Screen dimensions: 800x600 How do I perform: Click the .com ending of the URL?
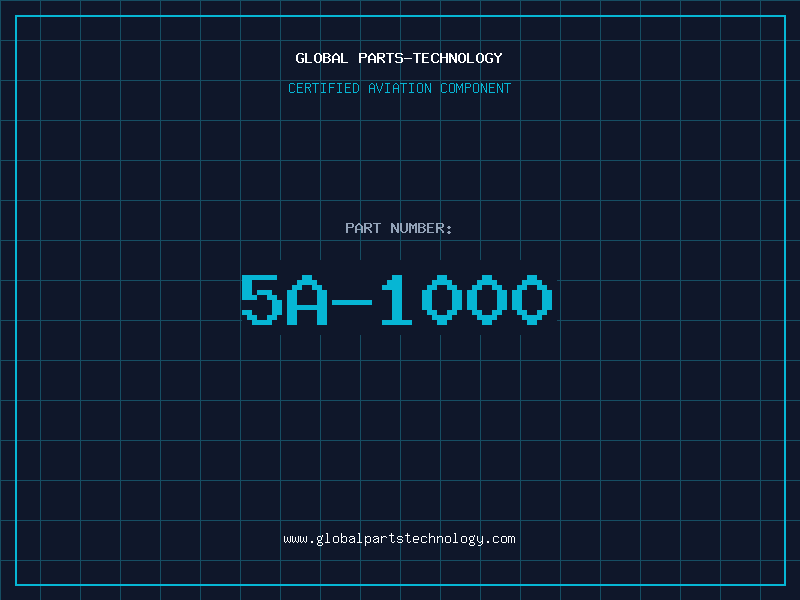click(500, 539)
